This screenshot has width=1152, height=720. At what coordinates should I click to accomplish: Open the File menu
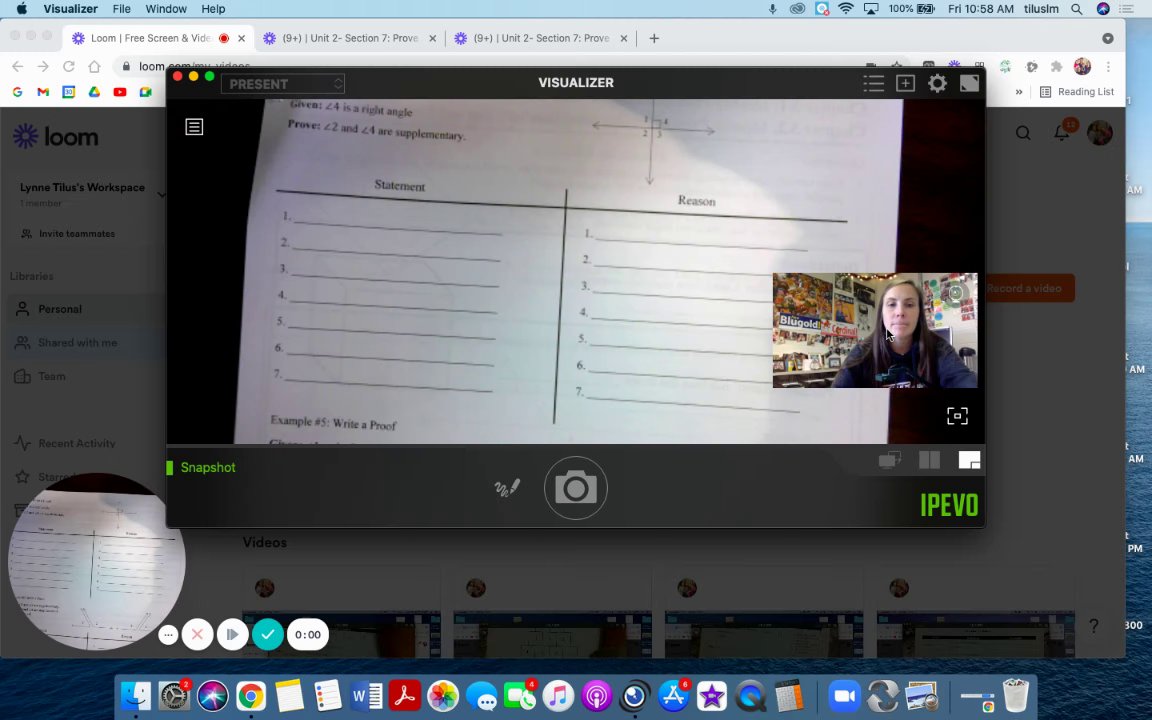pos(121,9)
